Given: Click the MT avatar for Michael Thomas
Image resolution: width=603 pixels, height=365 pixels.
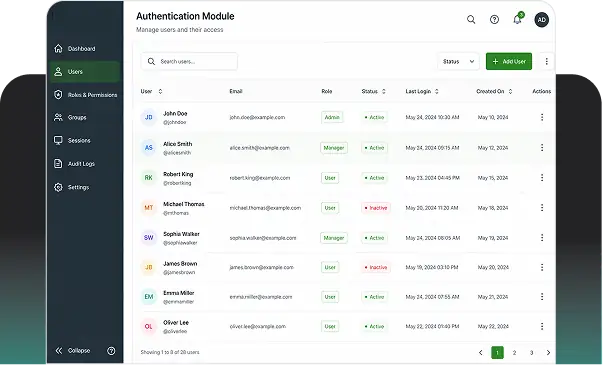Looking at the screenshot, I should point(148,208).
